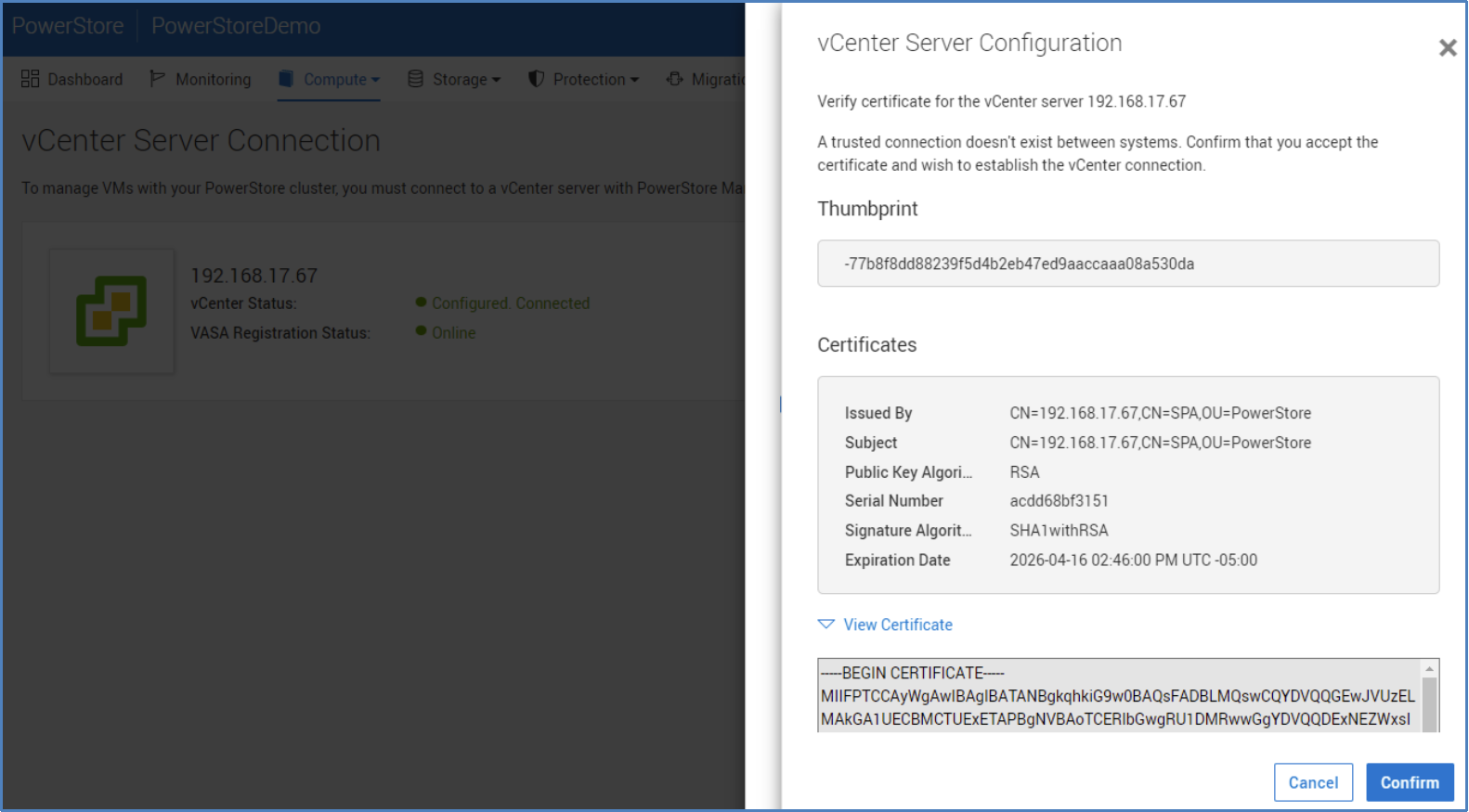Close the vCenter Server Configuration panel

(x=1448, y=47)
